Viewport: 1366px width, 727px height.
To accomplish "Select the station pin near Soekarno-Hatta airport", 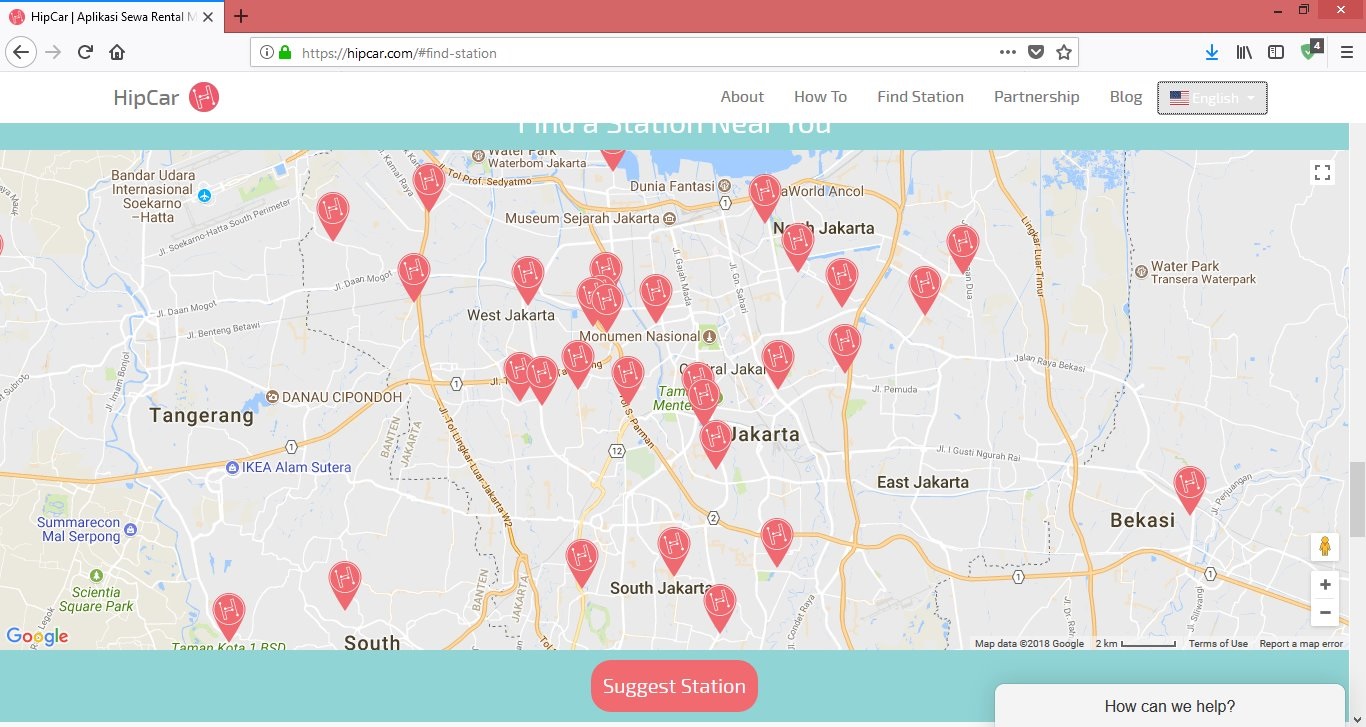I will (x=333, y=211).
